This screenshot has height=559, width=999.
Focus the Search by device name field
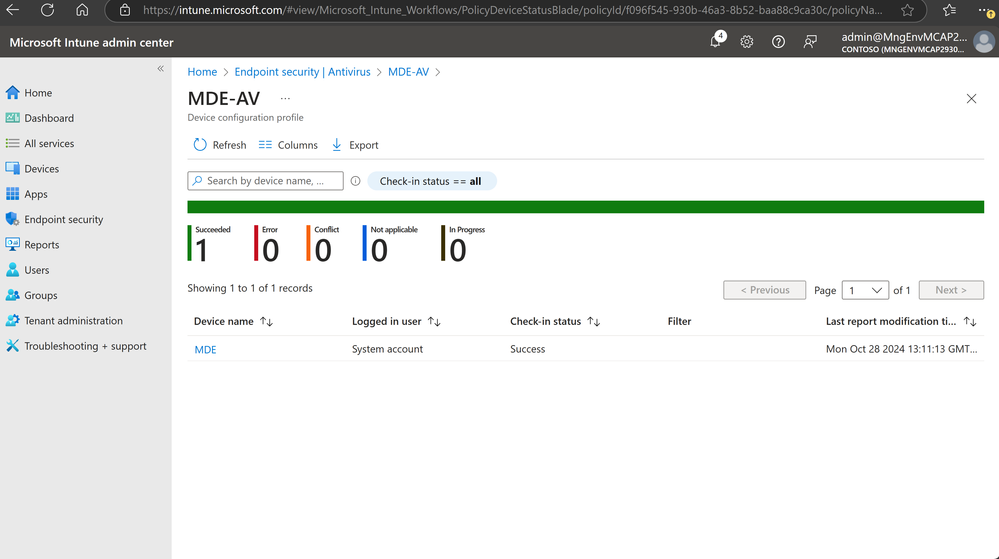tap(265, 181)
